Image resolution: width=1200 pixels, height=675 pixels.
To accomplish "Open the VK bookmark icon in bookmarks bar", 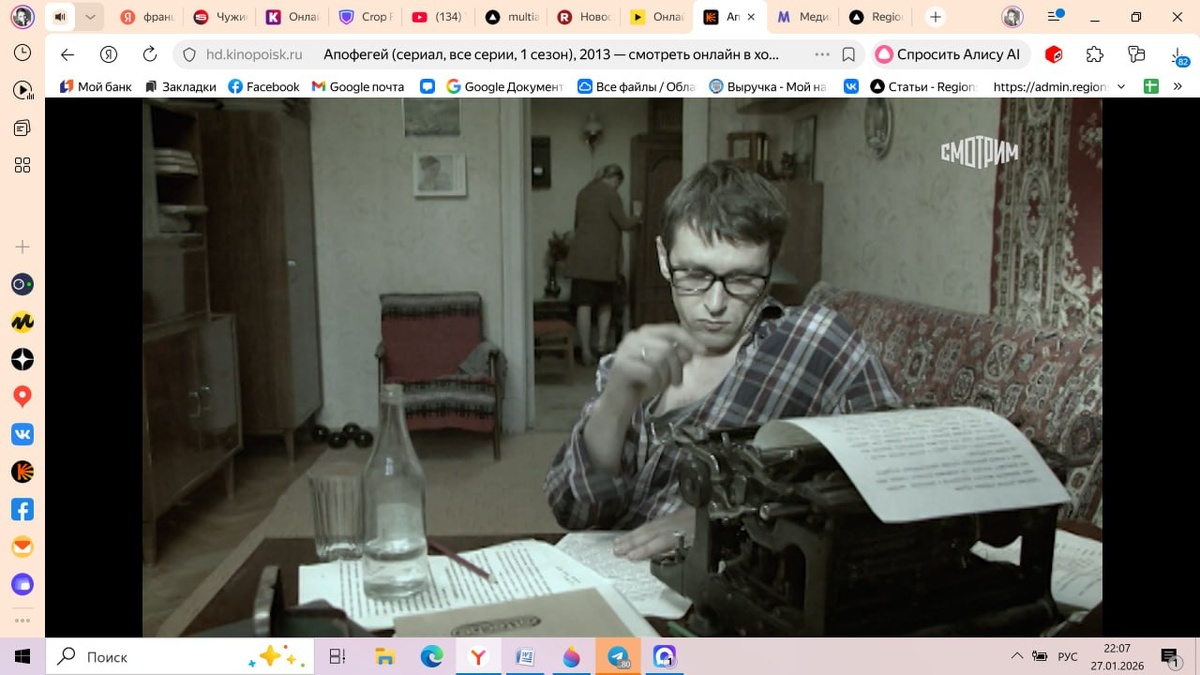I will [x=851, y=87].
